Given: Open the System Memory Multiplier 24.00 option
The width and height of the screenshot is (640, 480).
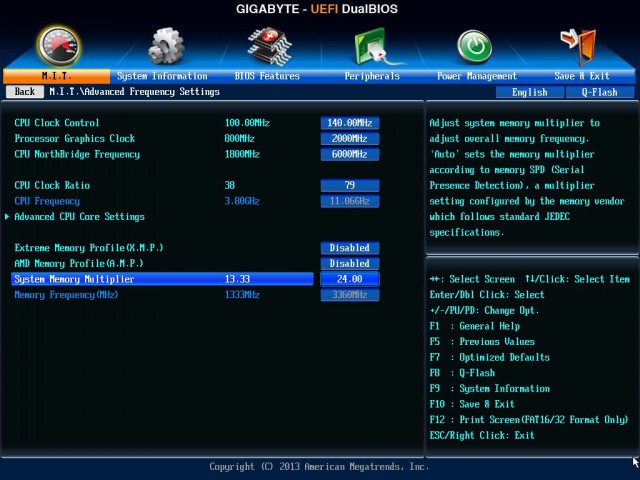Looking at the screenshot, I should point(350,279).
